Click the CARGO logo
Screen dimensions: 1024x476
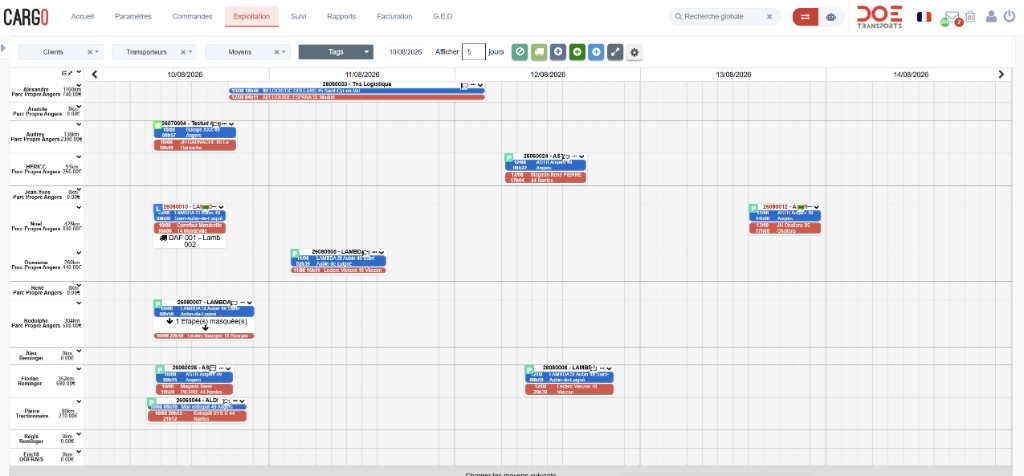[x=26, y=17]
